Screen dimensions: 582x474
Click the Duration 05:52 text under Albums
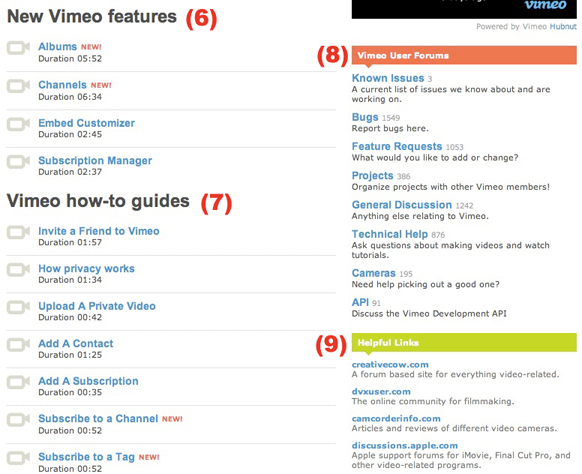70,59
